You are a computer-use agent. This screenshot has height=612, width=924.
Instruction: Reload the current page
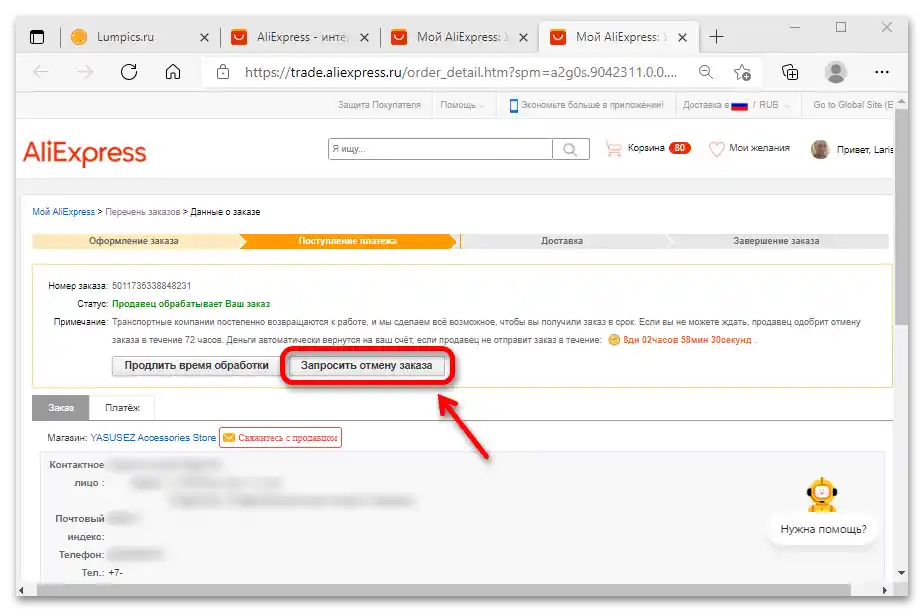pyautogui.click(x=129, y=72)
